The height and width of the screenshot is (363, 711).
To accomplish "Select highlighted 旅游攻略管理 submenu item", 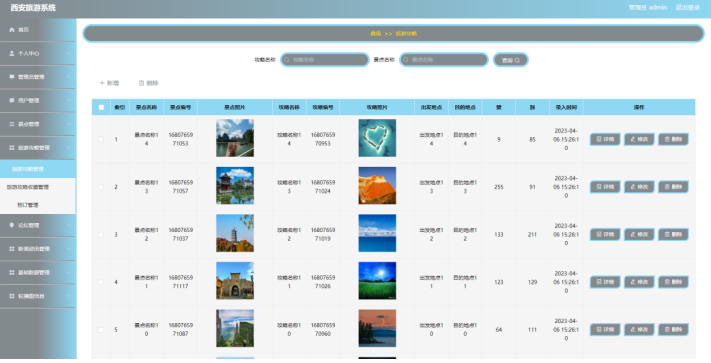I will click(x=38, y=169).
